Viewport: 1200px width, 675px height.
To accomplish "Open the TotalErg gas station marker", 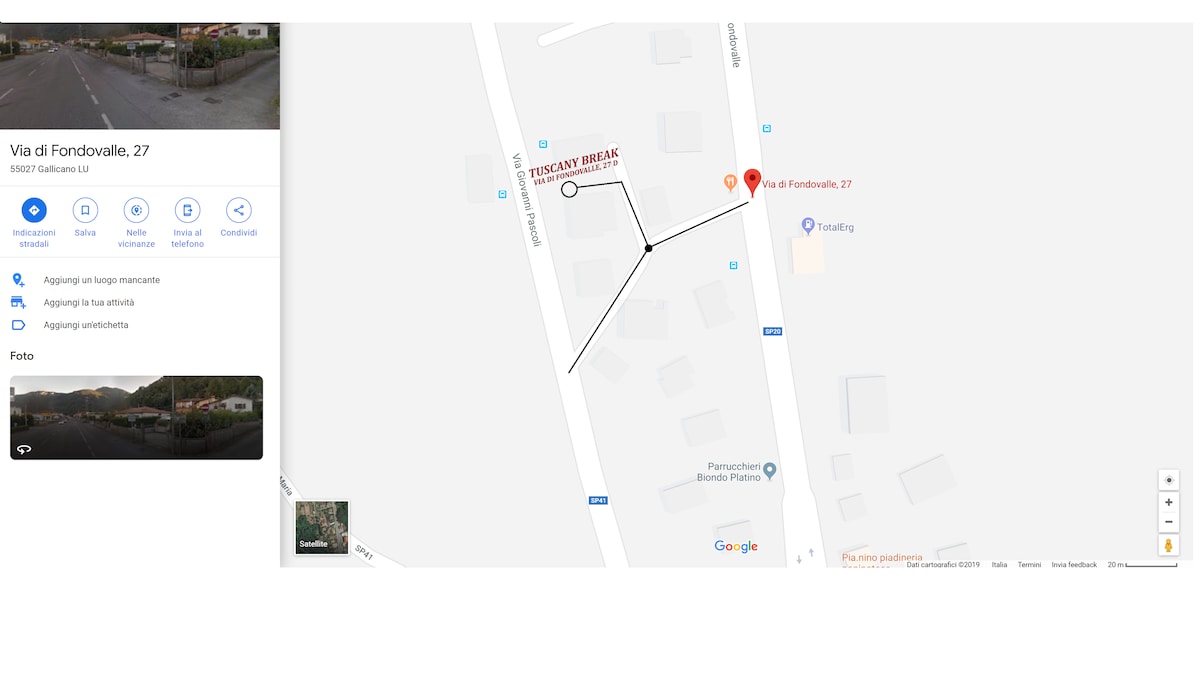I will (x=808, y=227).
